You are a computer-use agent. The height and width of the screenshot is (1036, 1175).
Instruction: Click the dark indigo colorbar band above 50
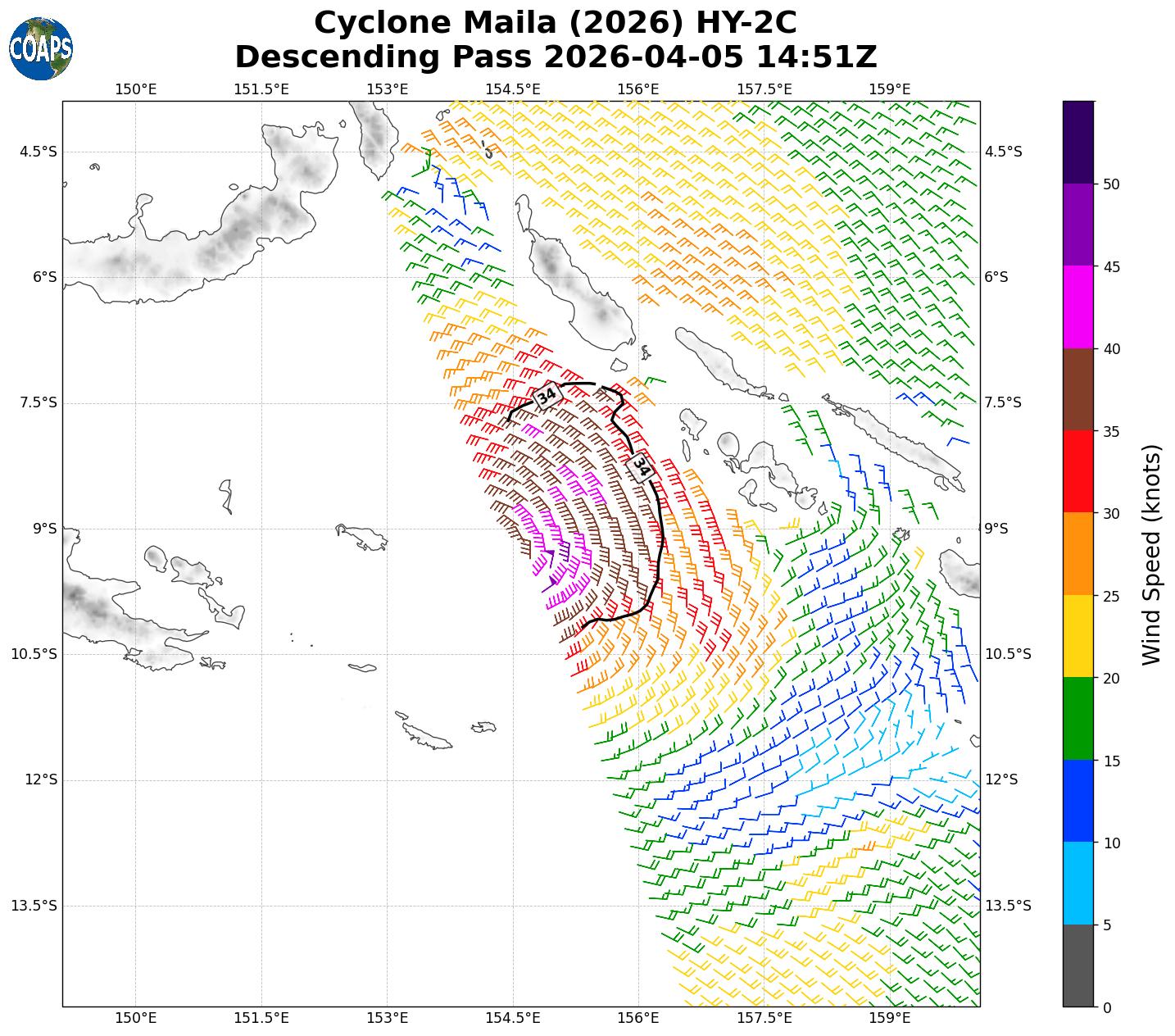(x=1077, y=142)
